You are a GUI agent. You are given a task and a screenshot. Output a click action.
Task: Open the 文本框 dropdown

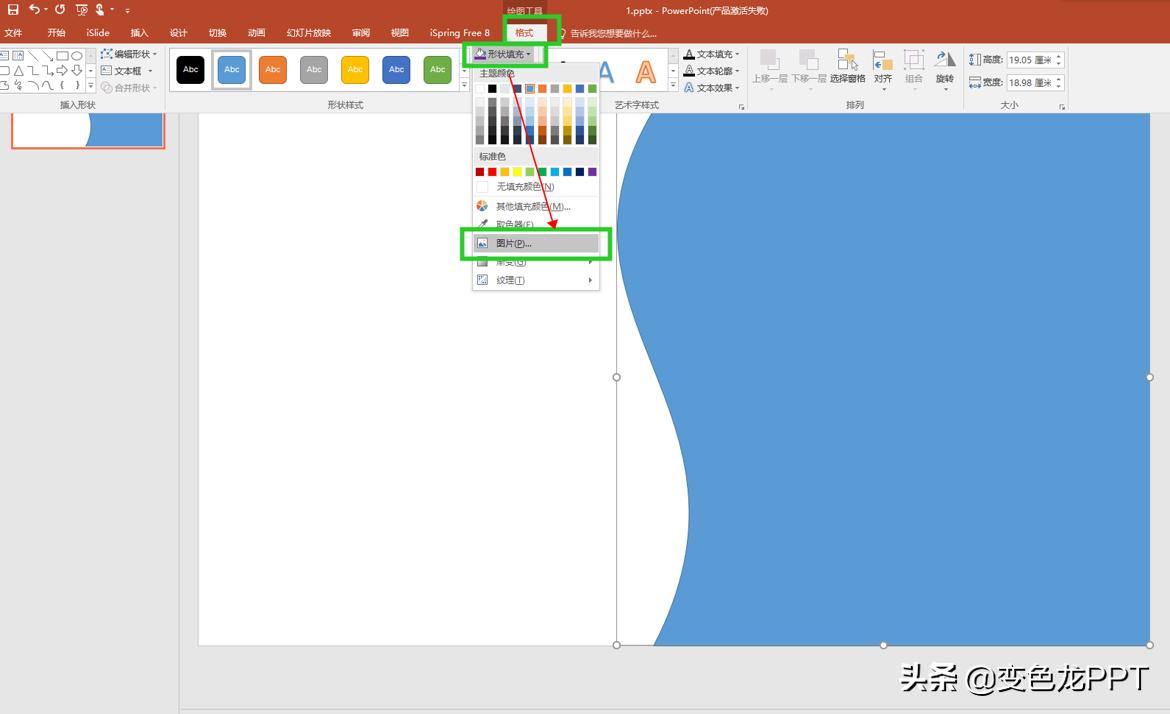(128, 71)
